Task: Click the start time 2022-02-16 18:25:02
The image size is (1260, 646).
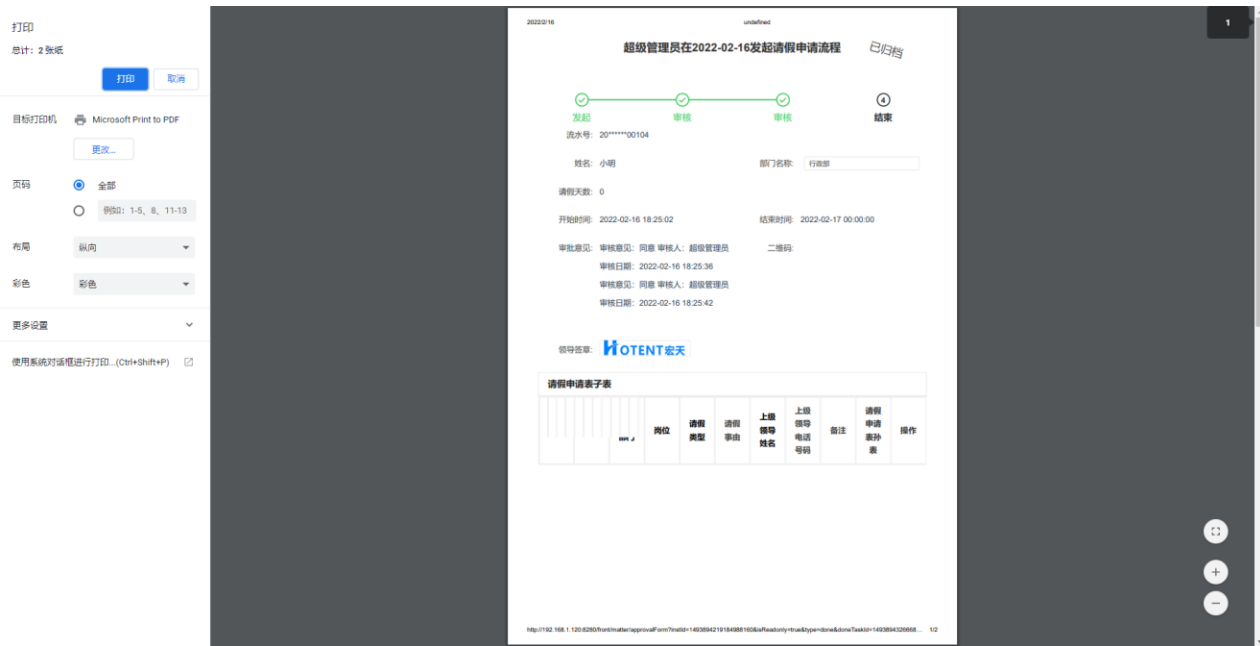Action: (x=636, y=219)
